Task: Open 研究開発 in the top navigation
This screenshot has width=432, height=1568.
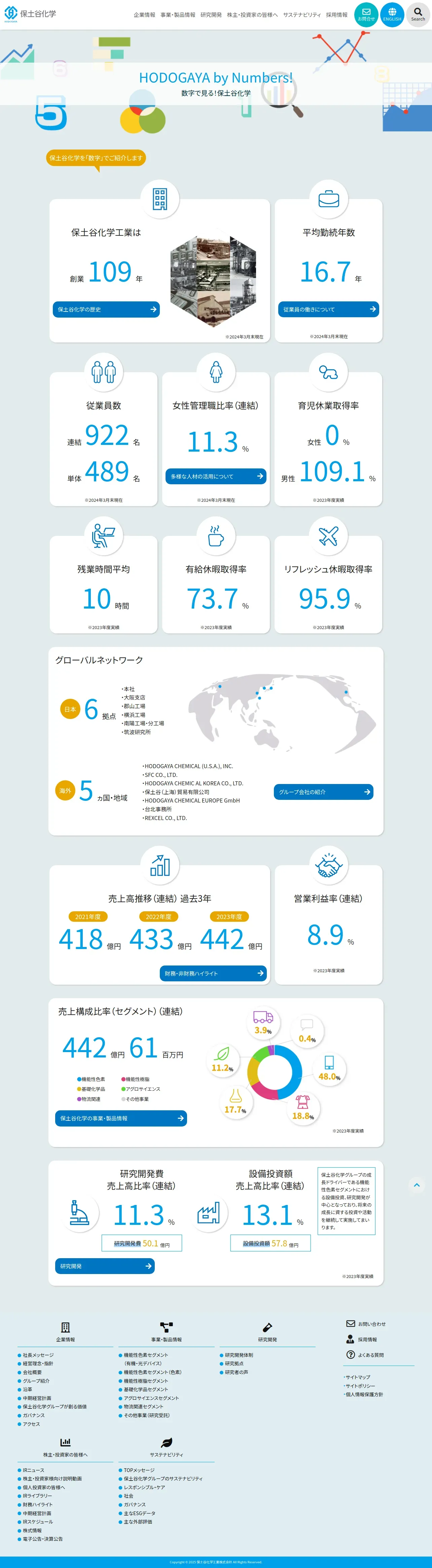Action: point(211,14)
